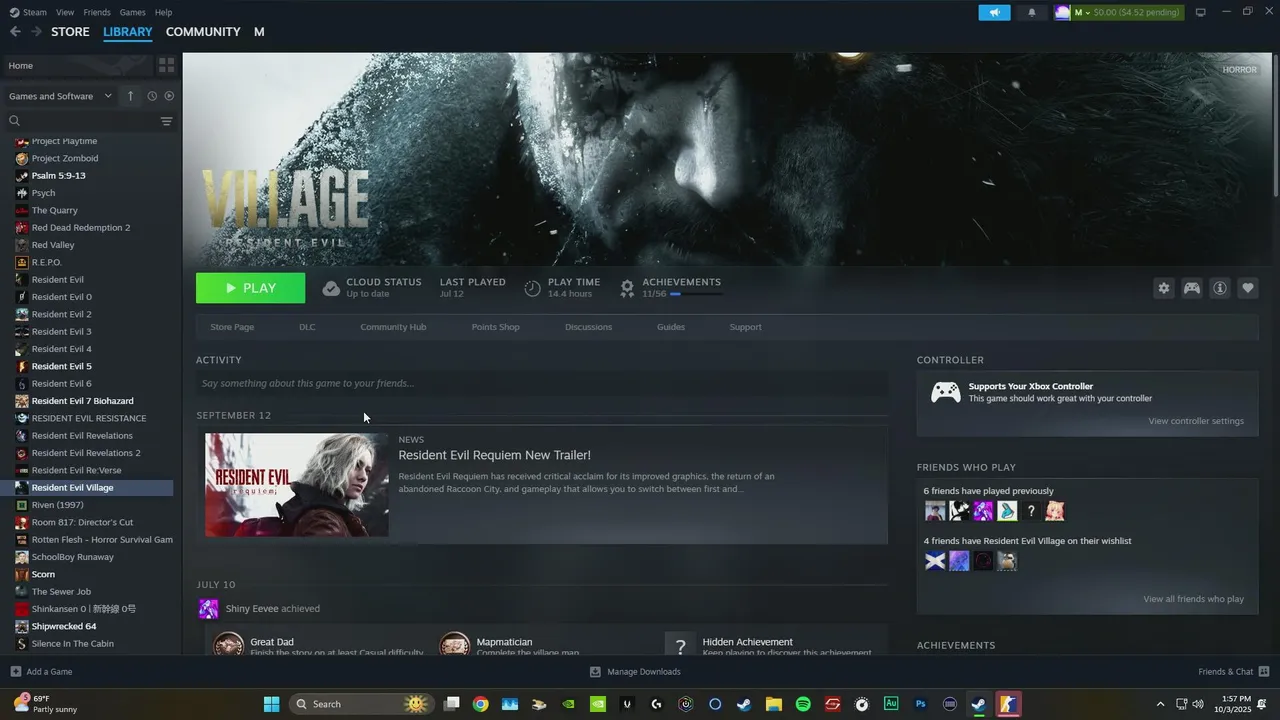Screen dimensions: 1280x720
Task: Open the Great Dad achievement icon
Action: (228, 645)
